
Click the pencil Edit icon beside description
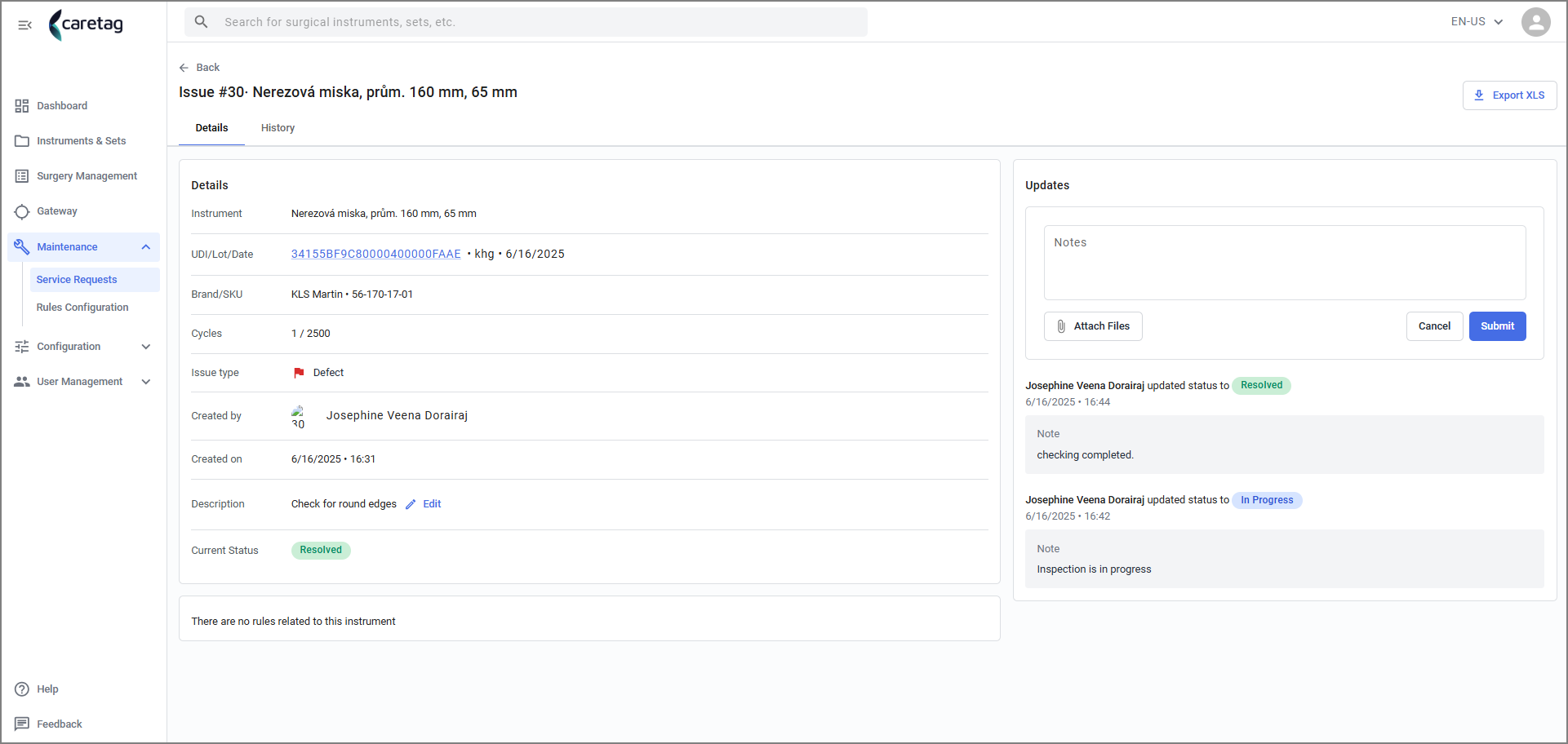tap(411, 504)
